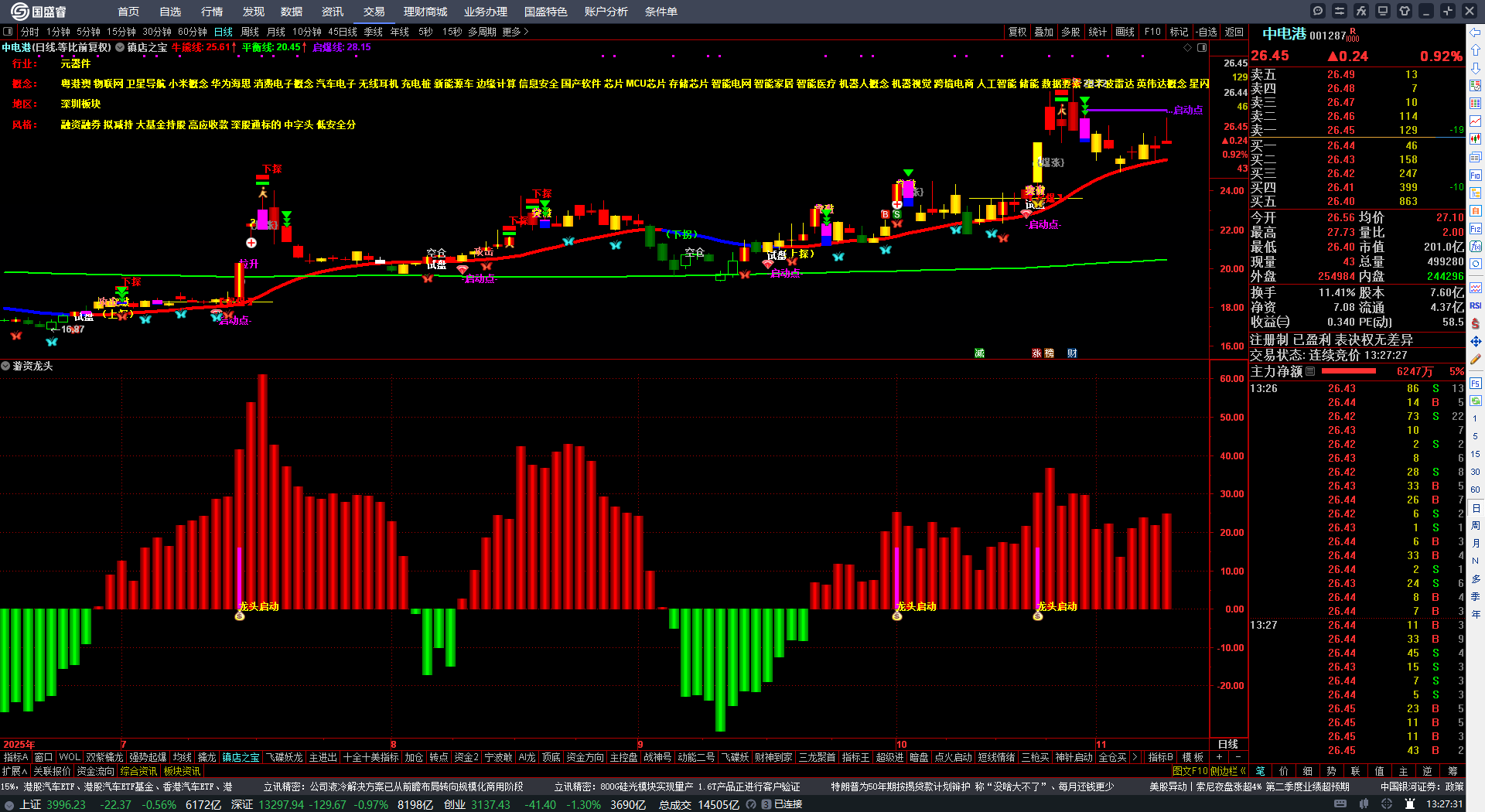This screenshot has width=1485, height=812.
Task: Click the 复权 button
Action: coord(1018,32)
